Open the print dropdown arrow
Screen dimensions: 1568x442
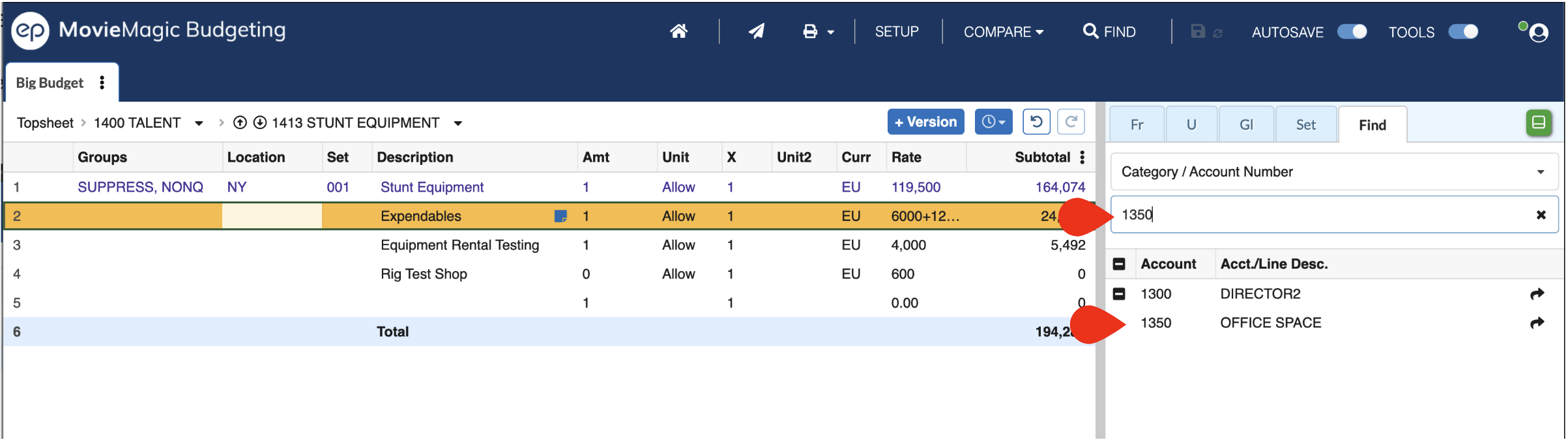pos(831,32)
